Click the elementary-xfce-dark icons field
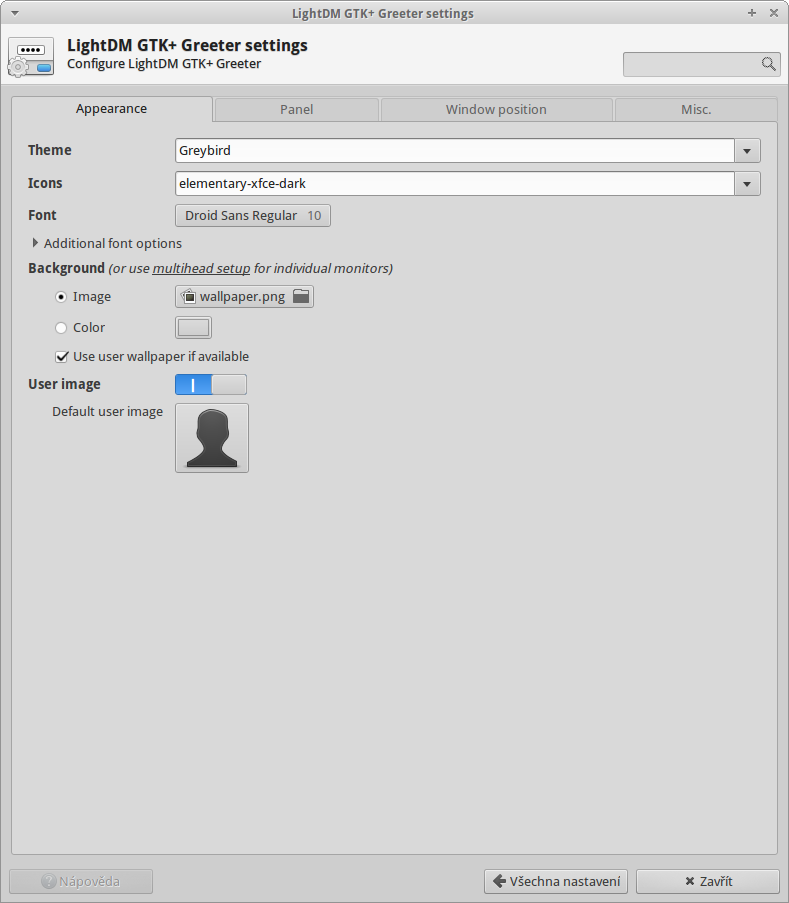789x903 pixels. (455, 184)
